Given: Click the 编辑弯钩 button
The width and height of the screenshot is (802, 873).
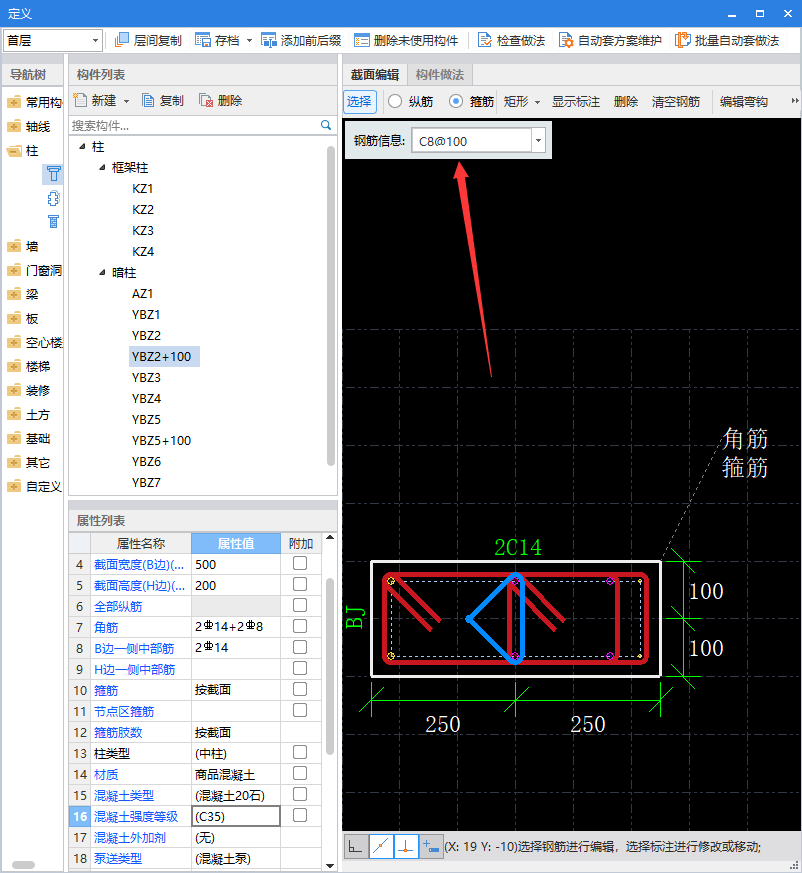Looking at the screenshot, I should 744,101.
